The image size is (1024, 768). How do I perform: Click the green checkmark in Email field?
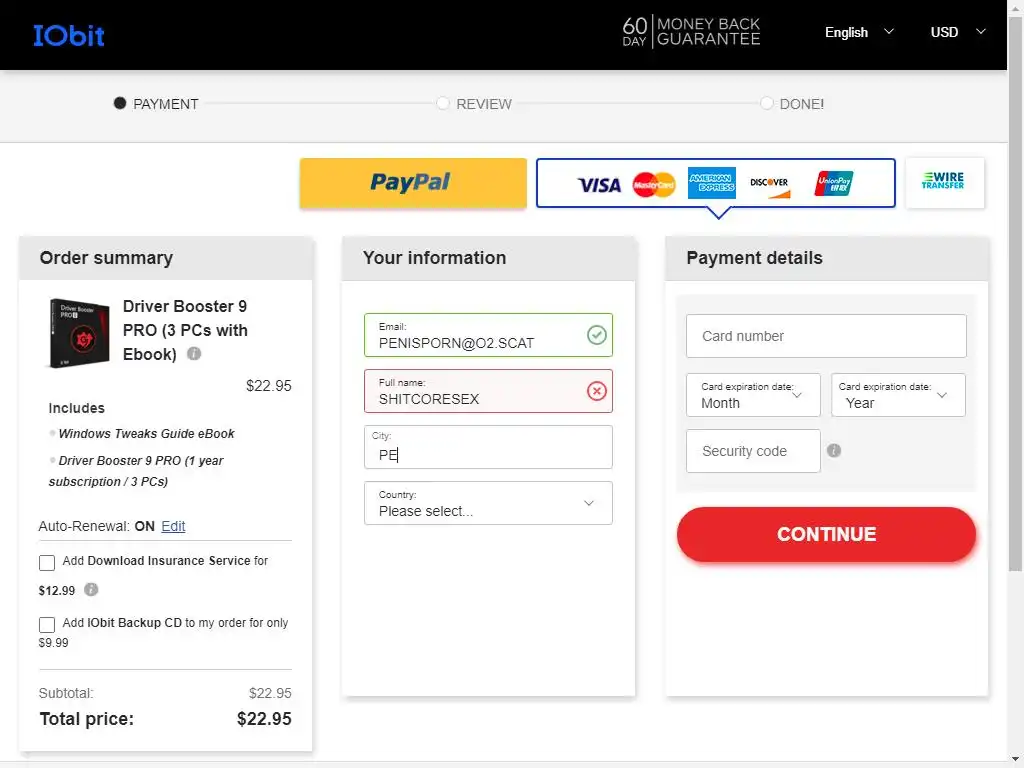597,335
